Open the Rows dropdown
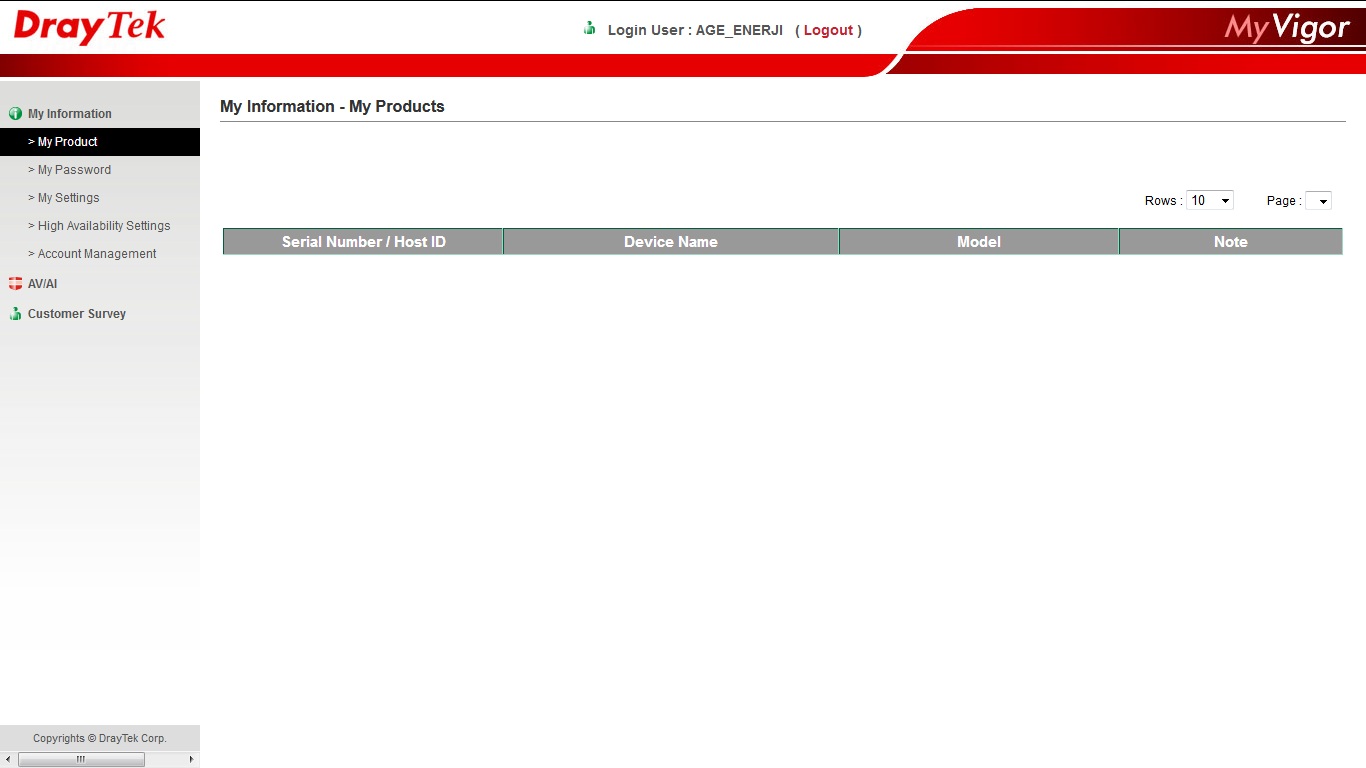 (x=1209, y=201)
